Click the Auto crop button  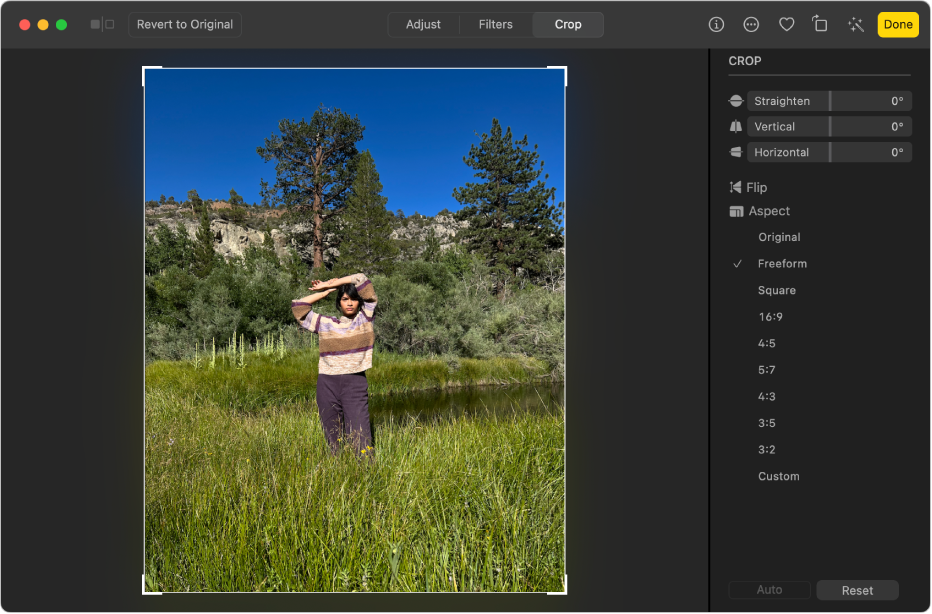(x=769, y=589)
